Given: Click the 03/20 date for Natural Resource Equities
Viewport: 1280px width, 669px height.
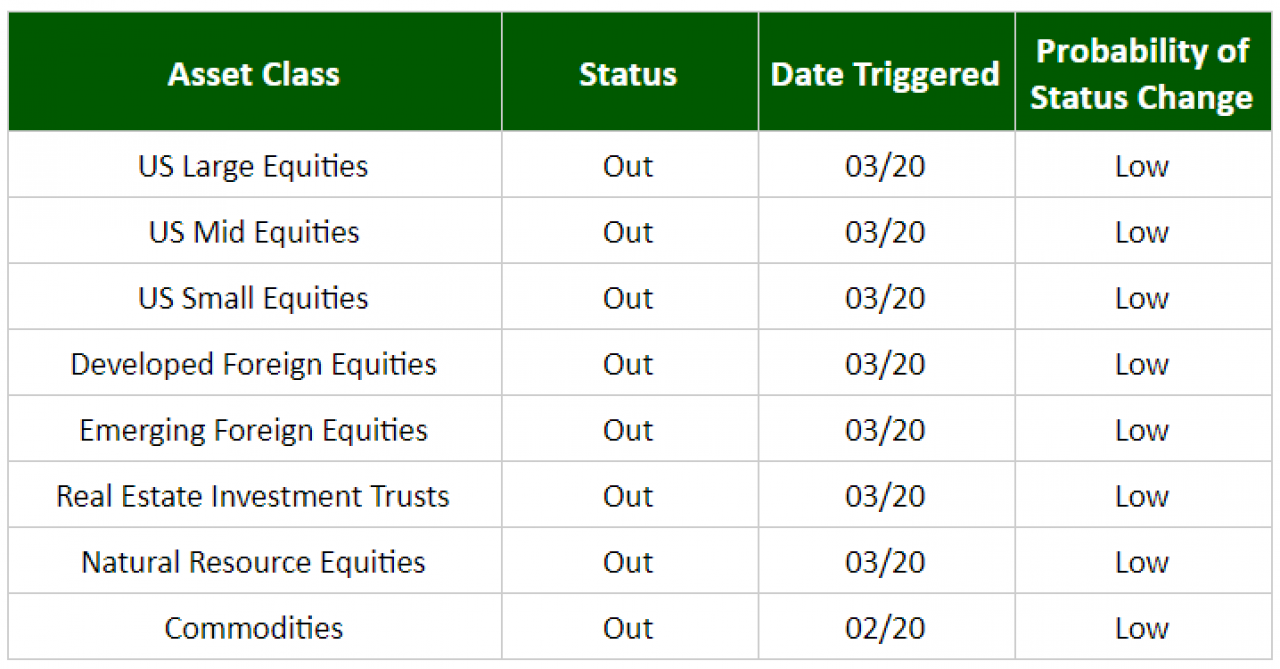Looking at the screenshot, I should pos(885,562).
